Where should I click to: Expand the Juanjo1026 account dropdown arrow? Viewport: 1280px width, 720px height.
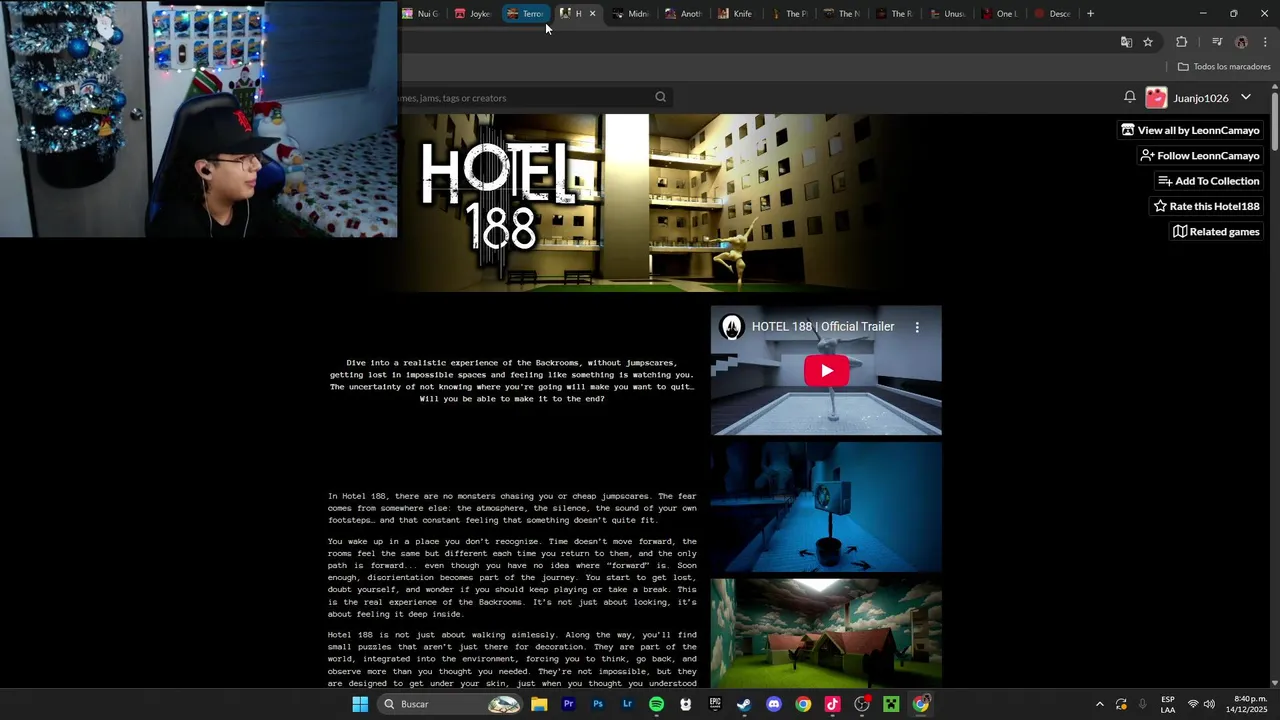(x=1246, y=97)
